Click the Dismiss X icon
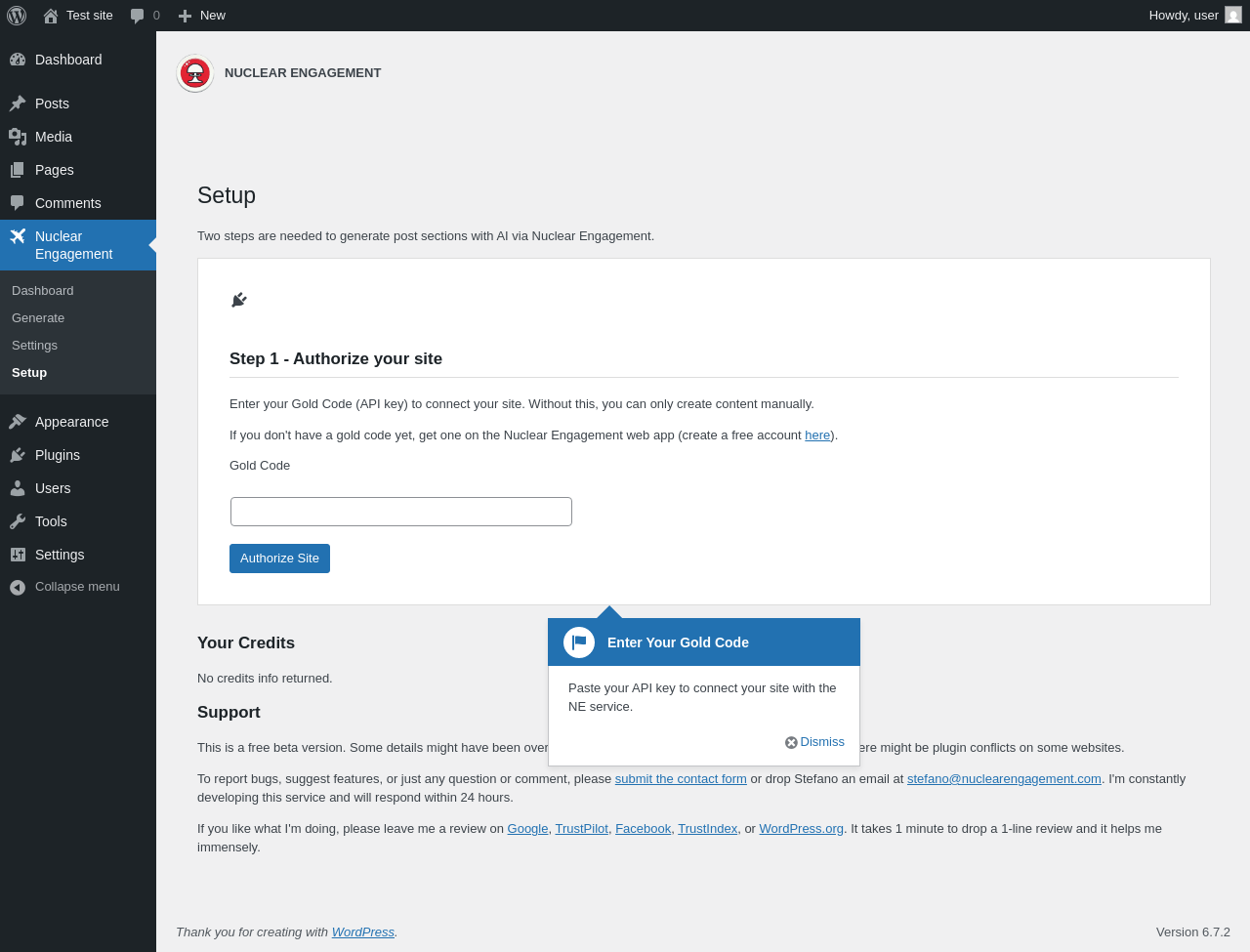 (x=791, y=742)
